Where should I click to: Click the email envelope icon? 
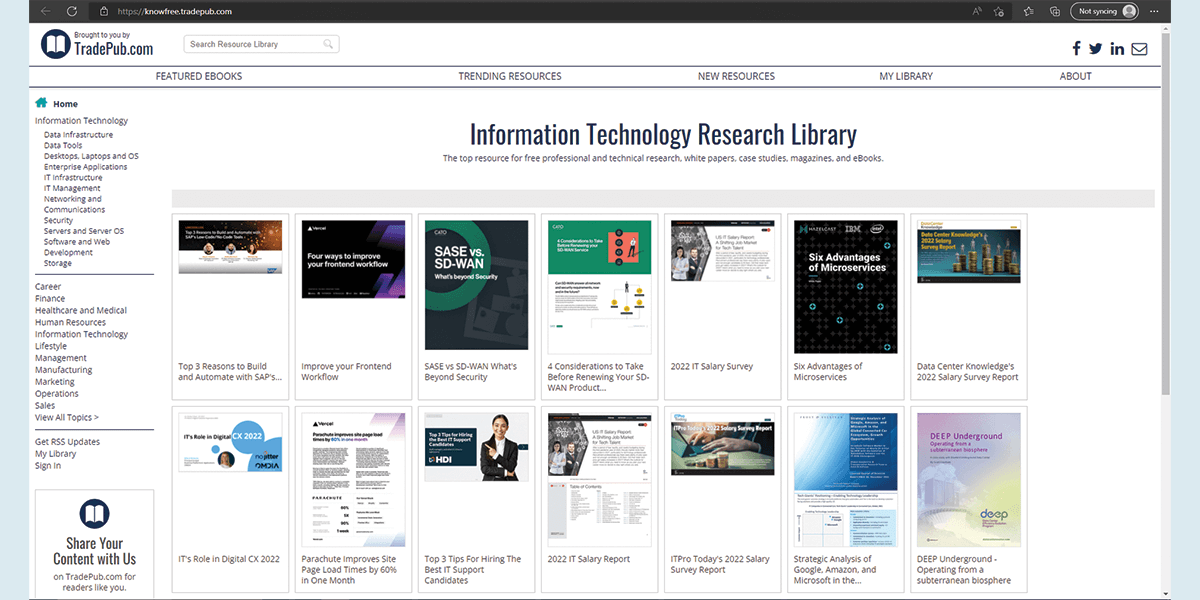(x=1139, y=49)
